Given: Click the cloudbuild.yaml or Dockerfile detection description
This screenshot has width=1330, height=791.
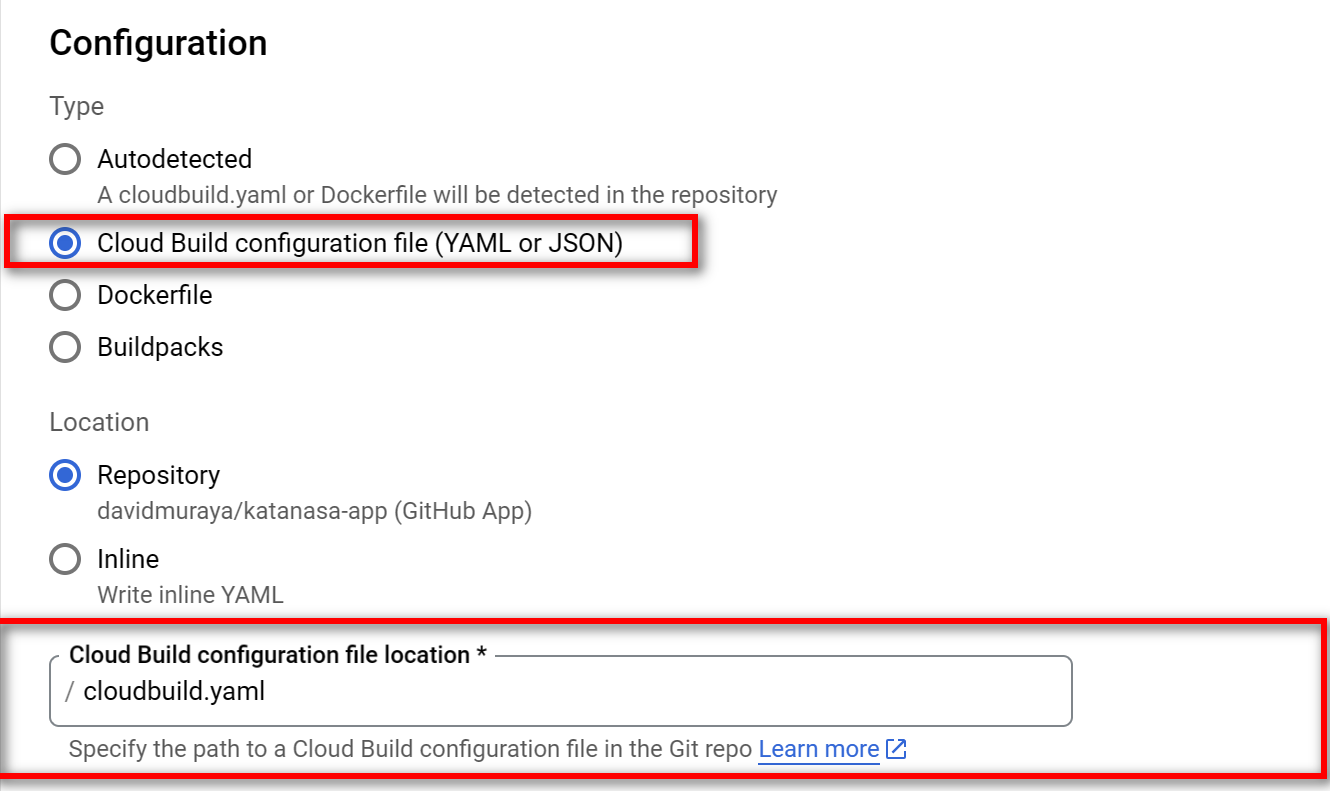Looking at the screenshot, I should (x=437, y=194).
